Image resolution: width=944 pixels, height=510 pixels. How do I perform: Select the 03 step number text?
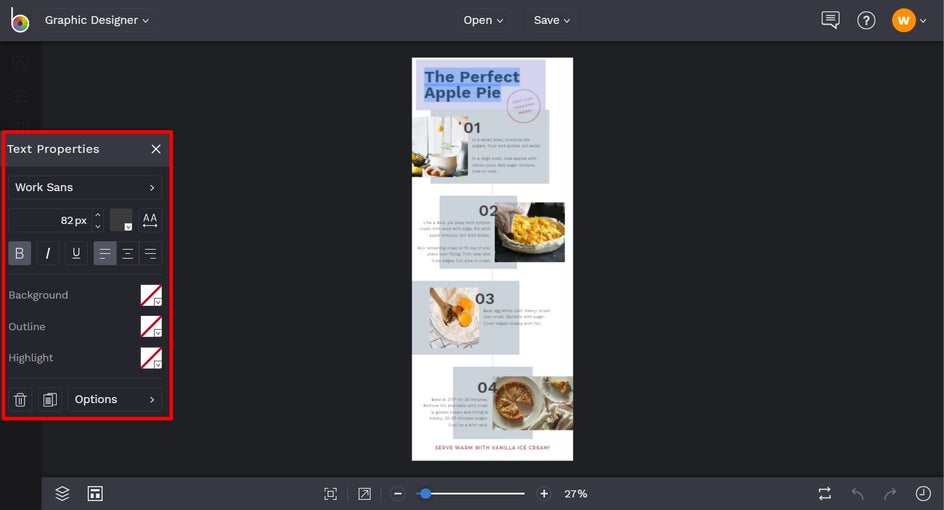click(x=485, y=299)
